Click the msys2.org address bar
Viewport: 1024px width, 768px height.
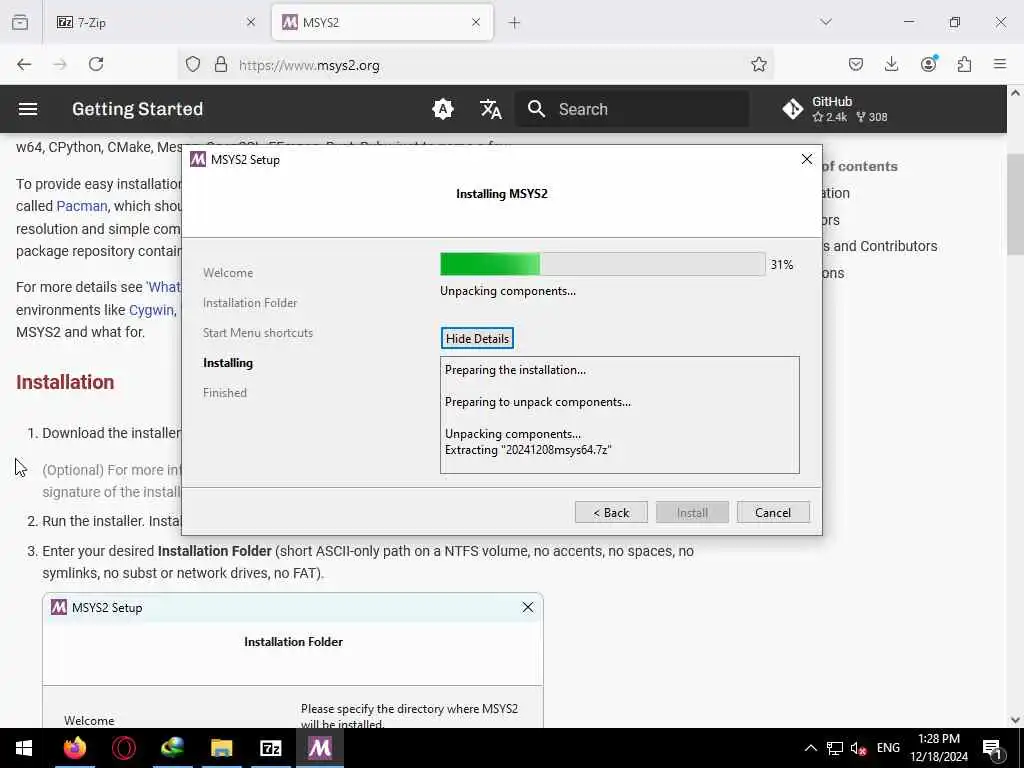tap(475, 65)
